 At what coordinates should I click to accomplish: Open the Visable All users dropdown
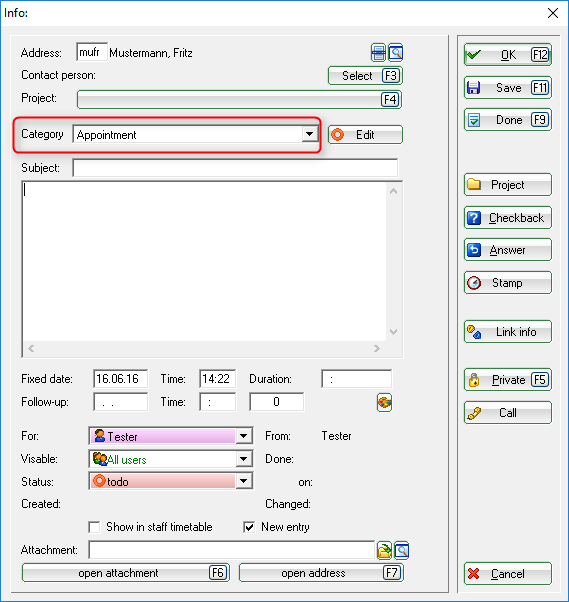243,458
